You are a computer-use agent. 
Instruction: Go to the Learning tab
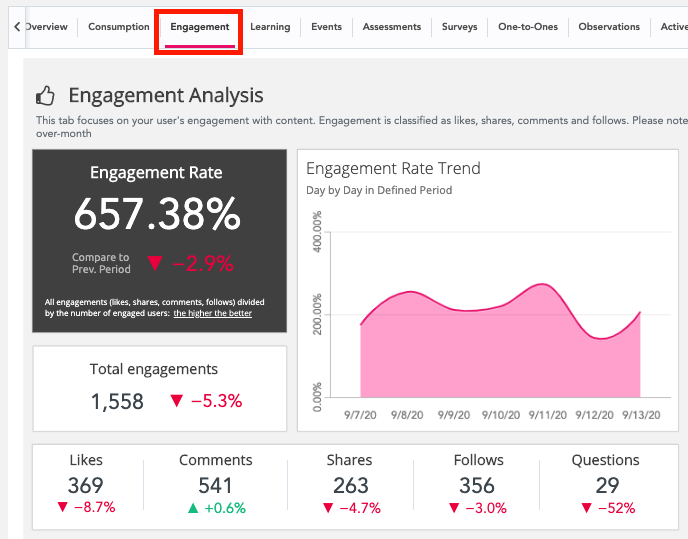click(270, 27)
